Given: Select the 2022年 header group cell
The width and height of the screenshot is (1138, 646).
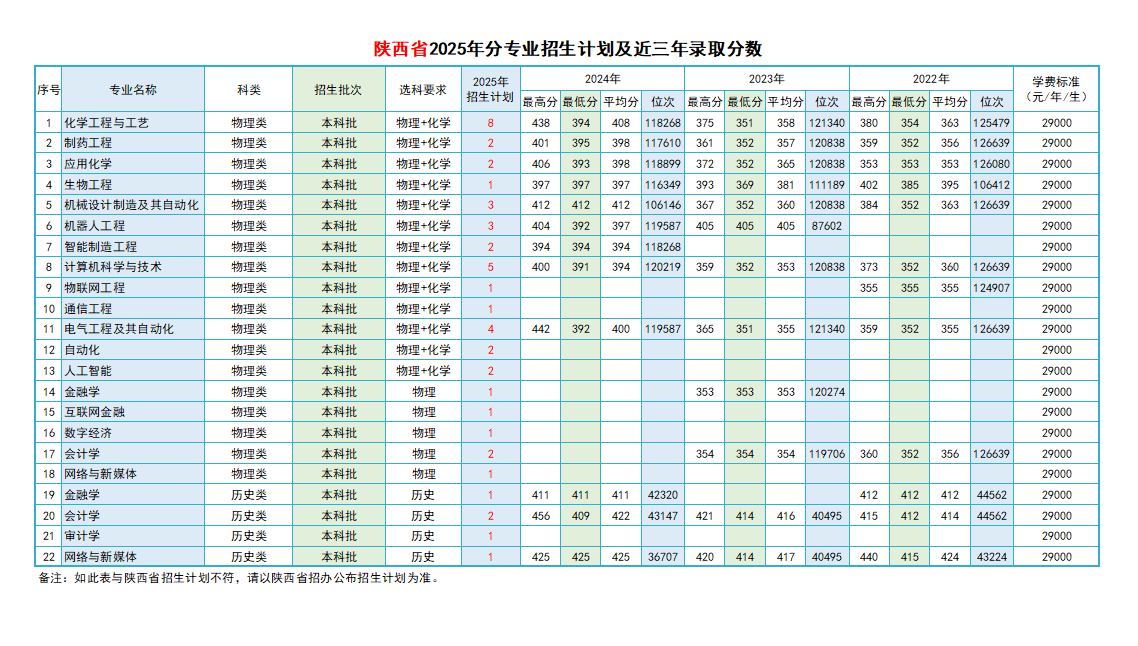Looking at the screenshot, I should 930,79.
